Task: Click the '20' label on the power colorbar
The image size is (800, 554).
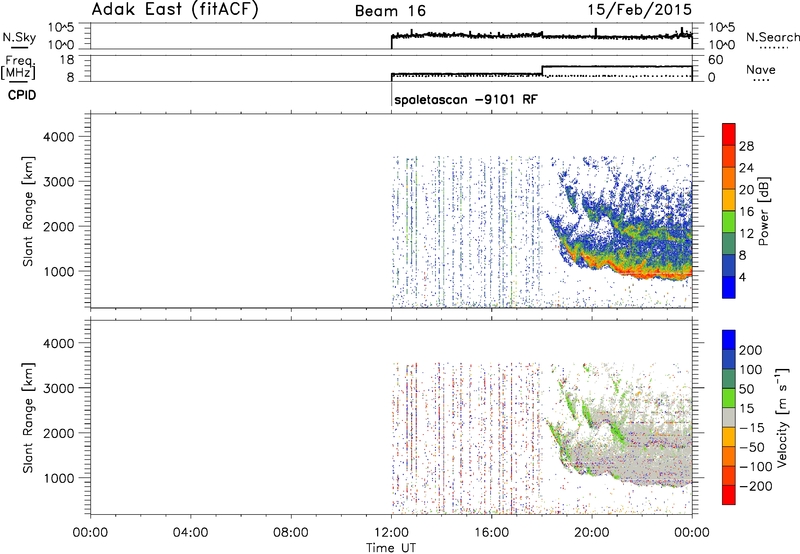Action: click(746, 190)
